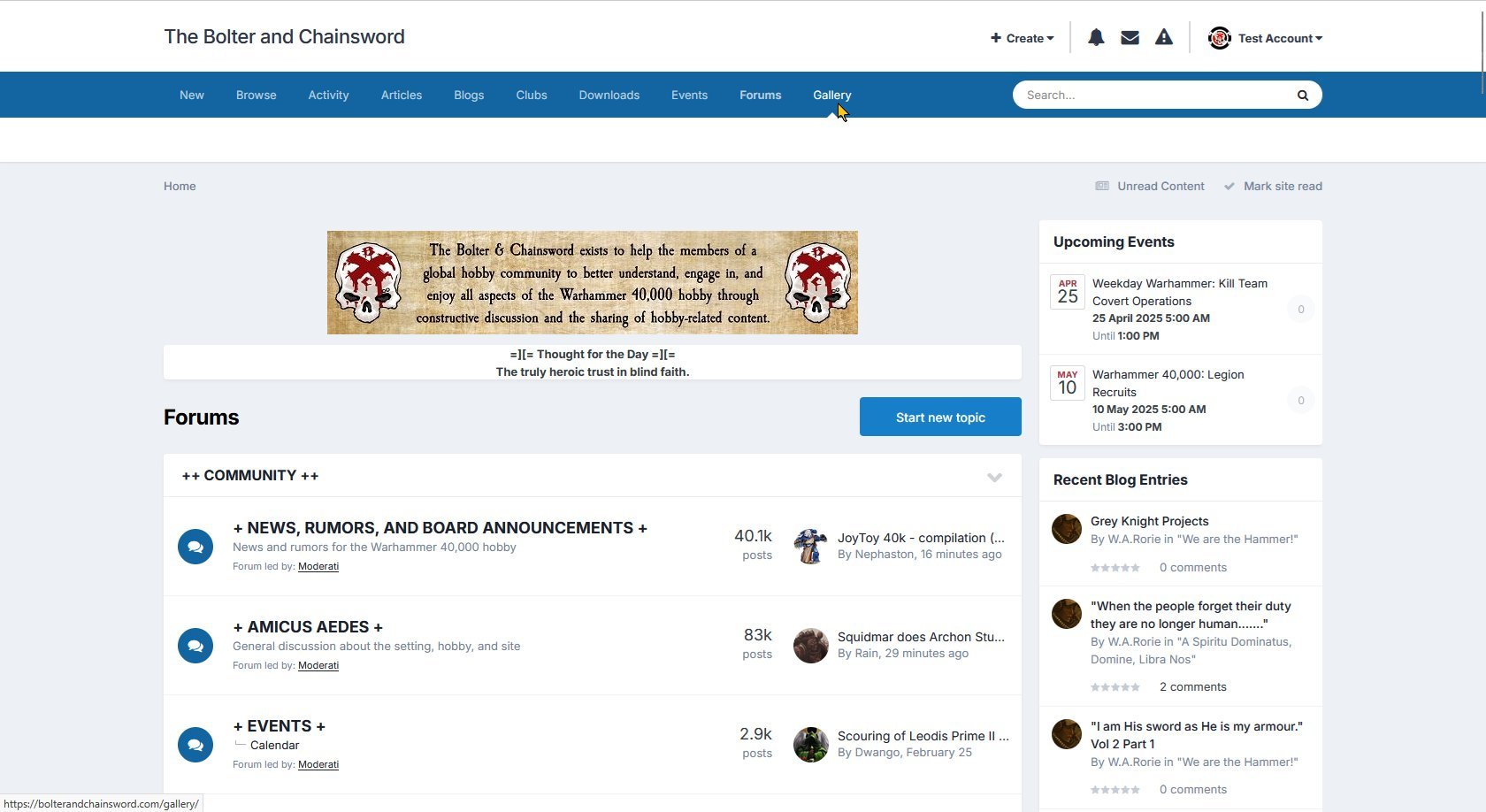
Task: Collapse the Community category section
Action: [994, 477]
